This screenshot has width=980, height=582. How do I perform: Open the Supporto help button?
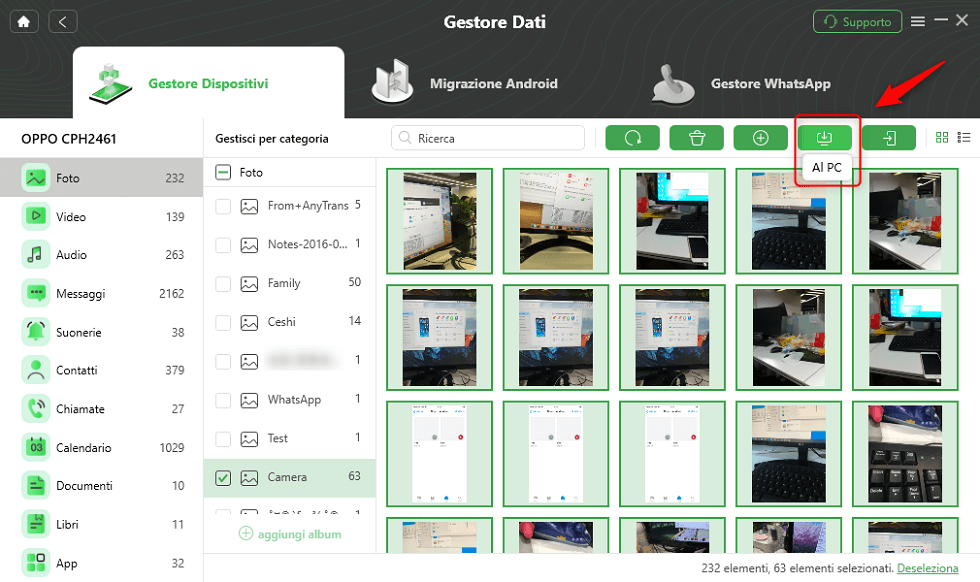(x=857, y=22)
